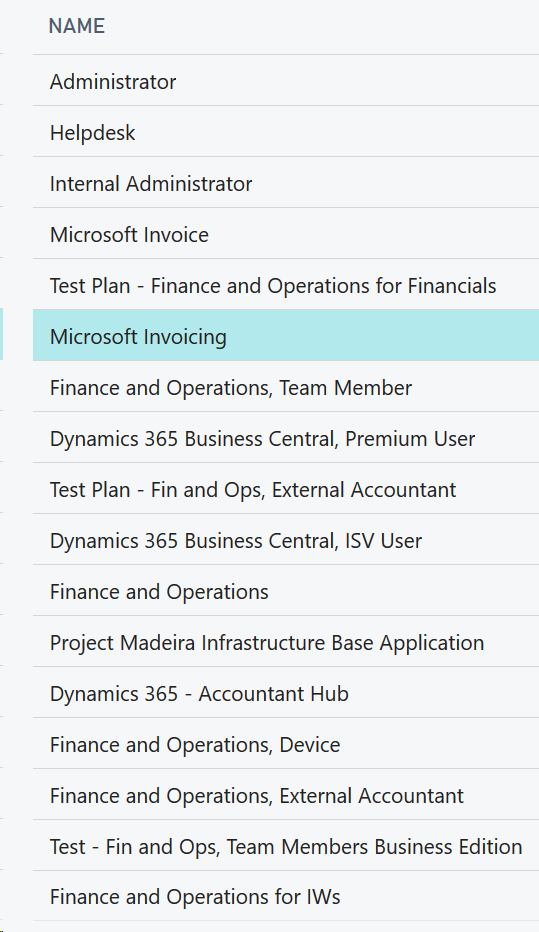The image size is (539, 932).
Task: Select Test Plan - Fin and Ops, External Accountant
Action: coord(286,489)
